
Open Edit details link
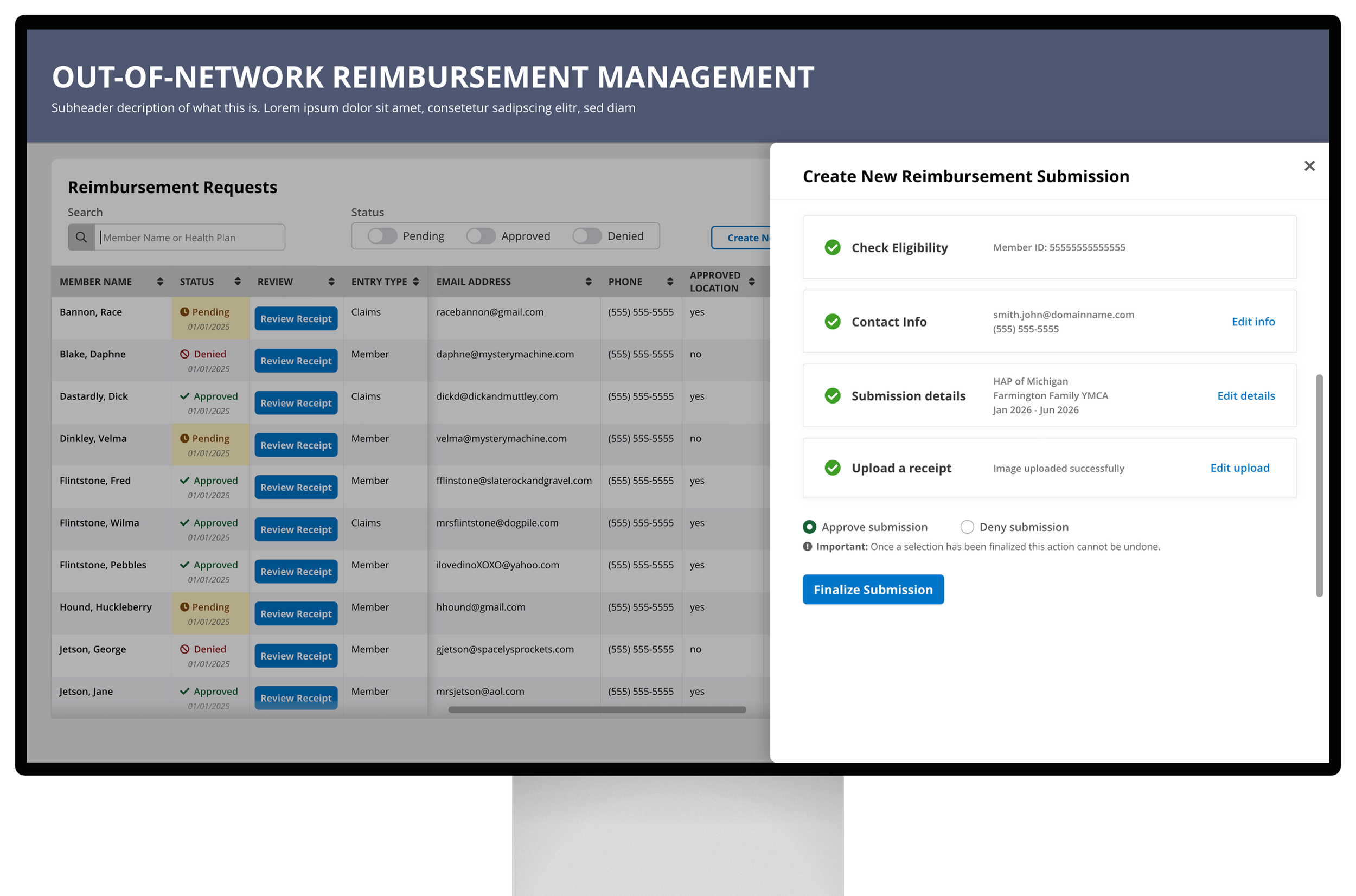click(x=1246, y=396)
